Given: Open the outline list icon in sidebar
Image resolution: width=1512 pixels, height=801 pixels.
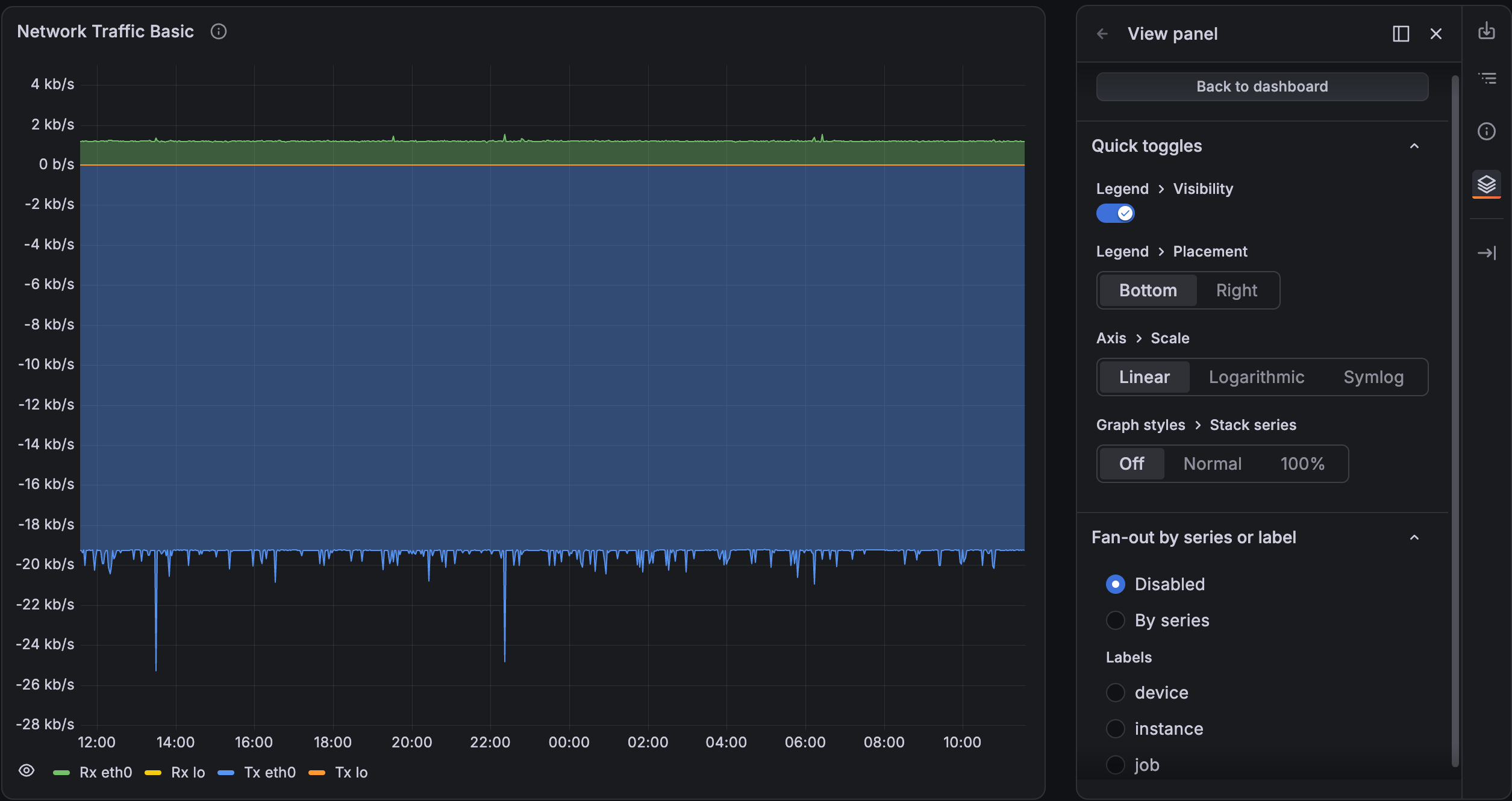Looking at the screenshot, I should pyautogui.click(x=1487, y=78).
